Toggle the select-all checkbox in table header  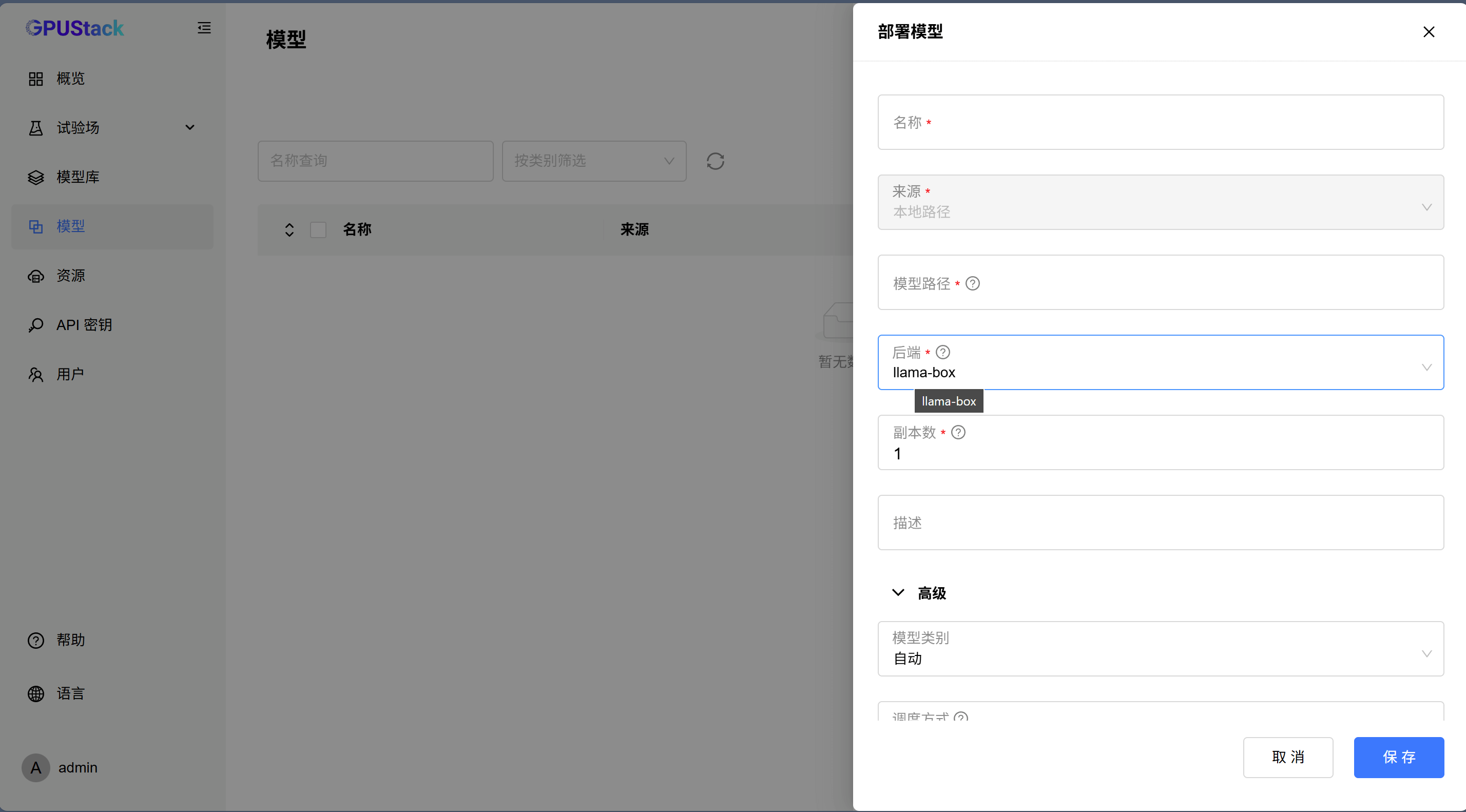[x=318, y=230]
